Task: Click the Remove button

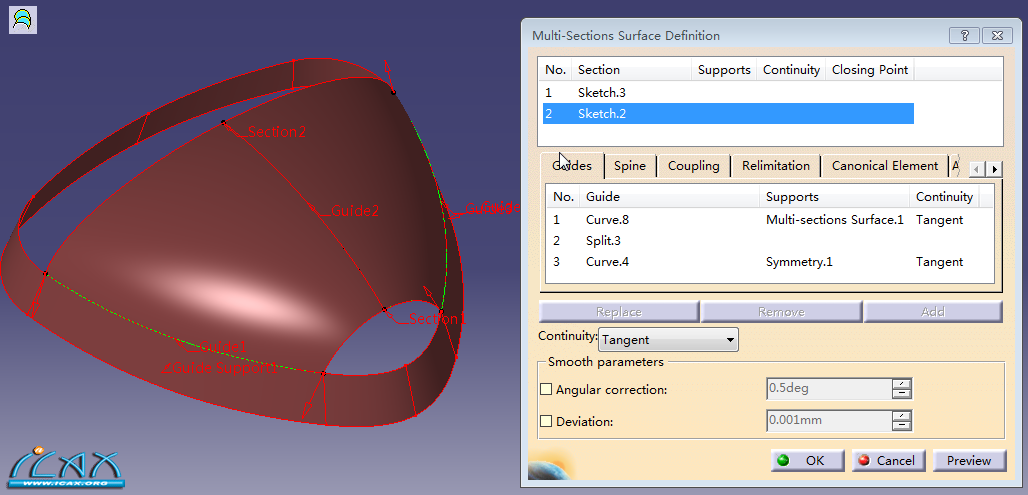Action: [x=781, y=312]
